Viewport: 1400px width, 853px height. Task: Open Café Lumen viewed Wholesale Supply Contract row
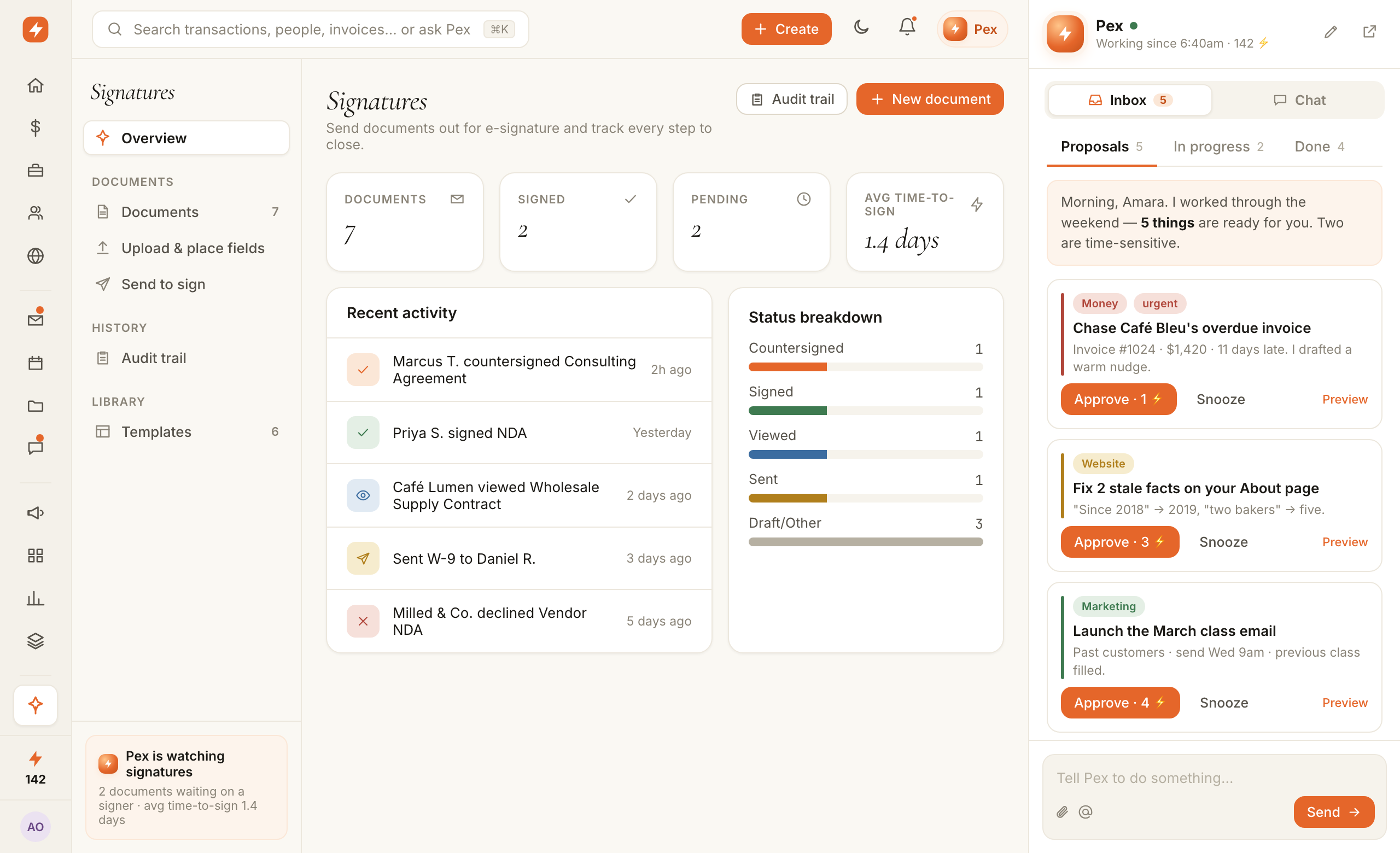point(519,495)
